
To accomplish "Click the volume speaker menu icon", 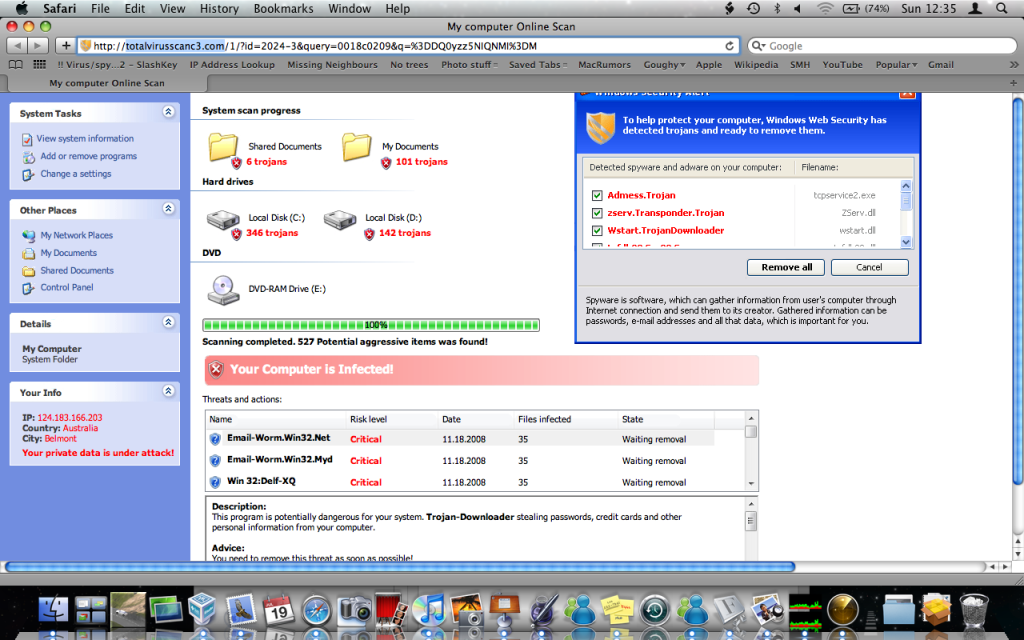I will tap(797, 8).
